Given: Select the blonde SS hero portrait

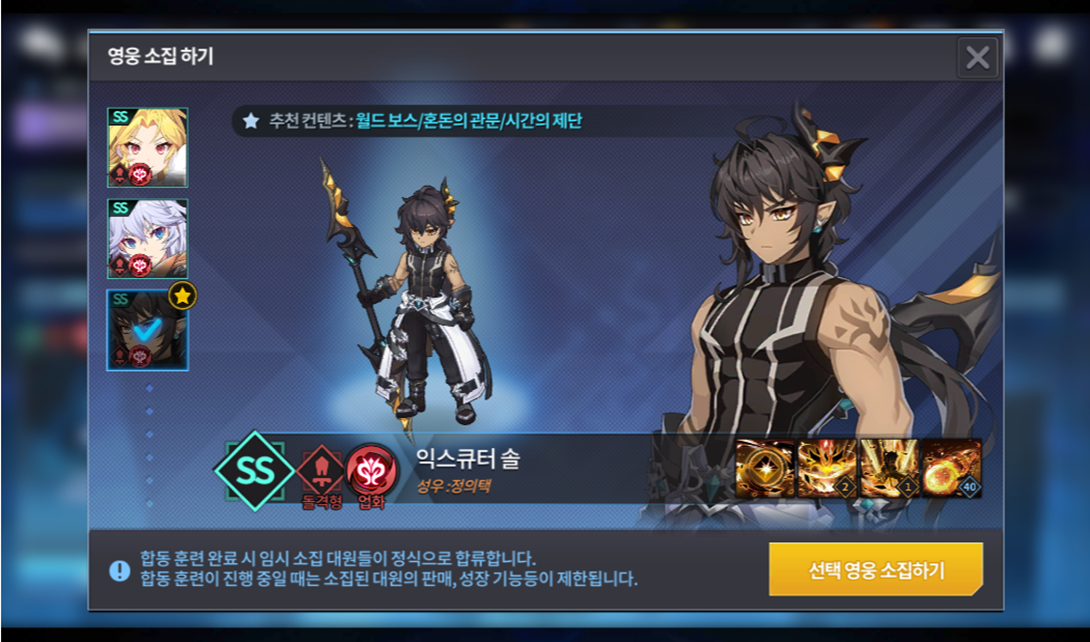Looking at the screenshot, I should click(147, 147).
